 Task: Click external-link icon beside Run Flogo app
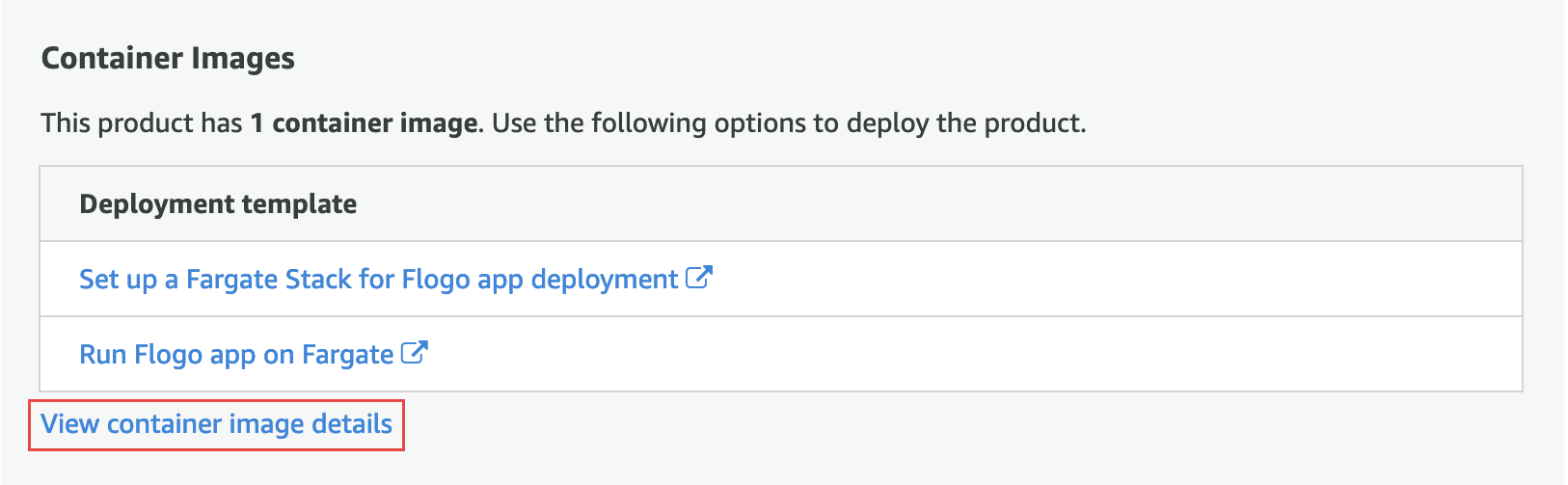414,353
